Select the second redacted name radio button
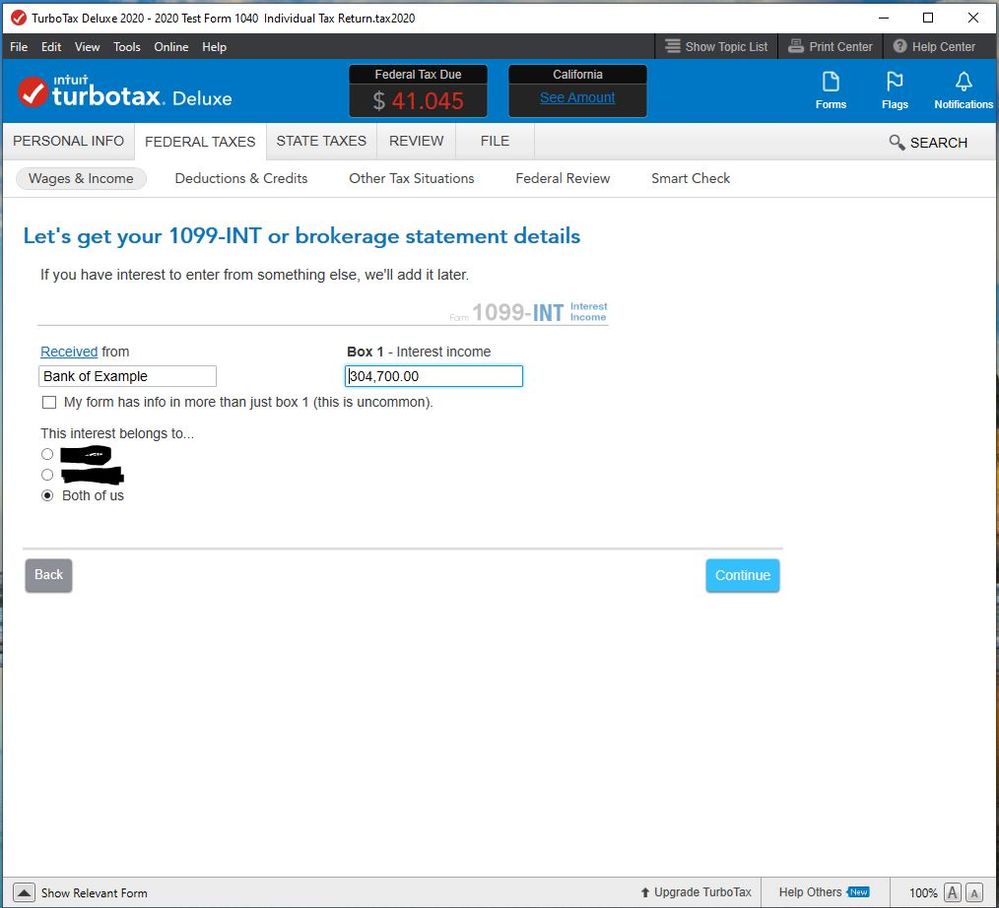 coord(47,475)
